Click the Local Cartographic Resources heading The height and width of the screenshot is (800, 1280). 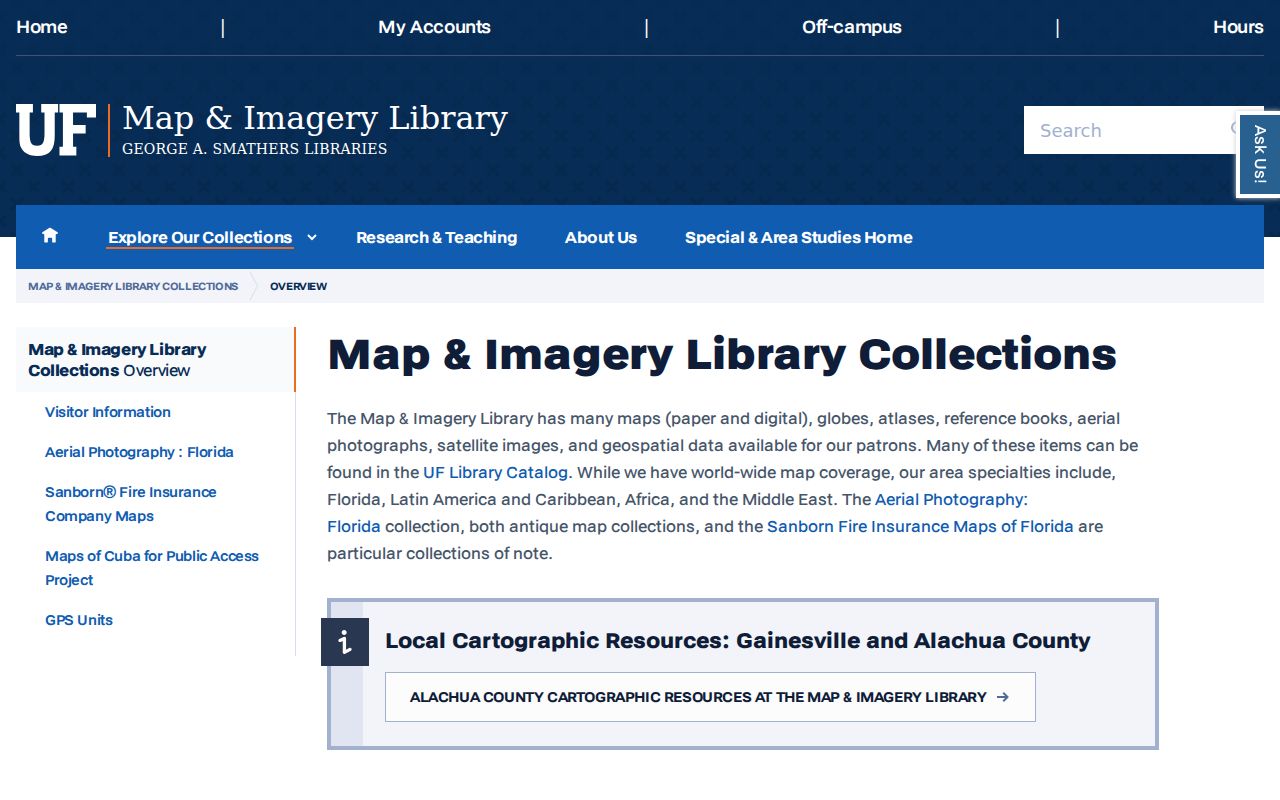click(x=738, y=641)
